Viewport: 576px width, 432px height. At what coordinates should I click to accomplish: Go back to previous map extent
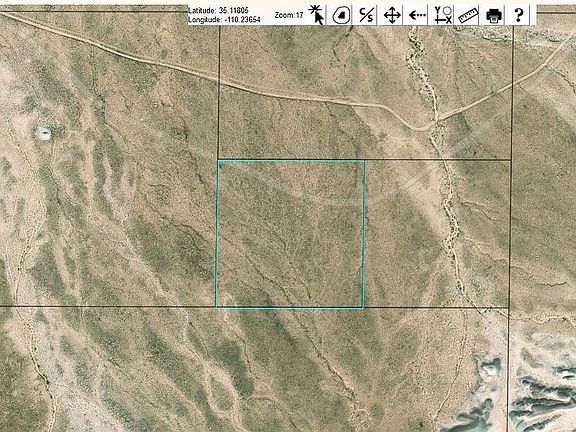[417, 15]
